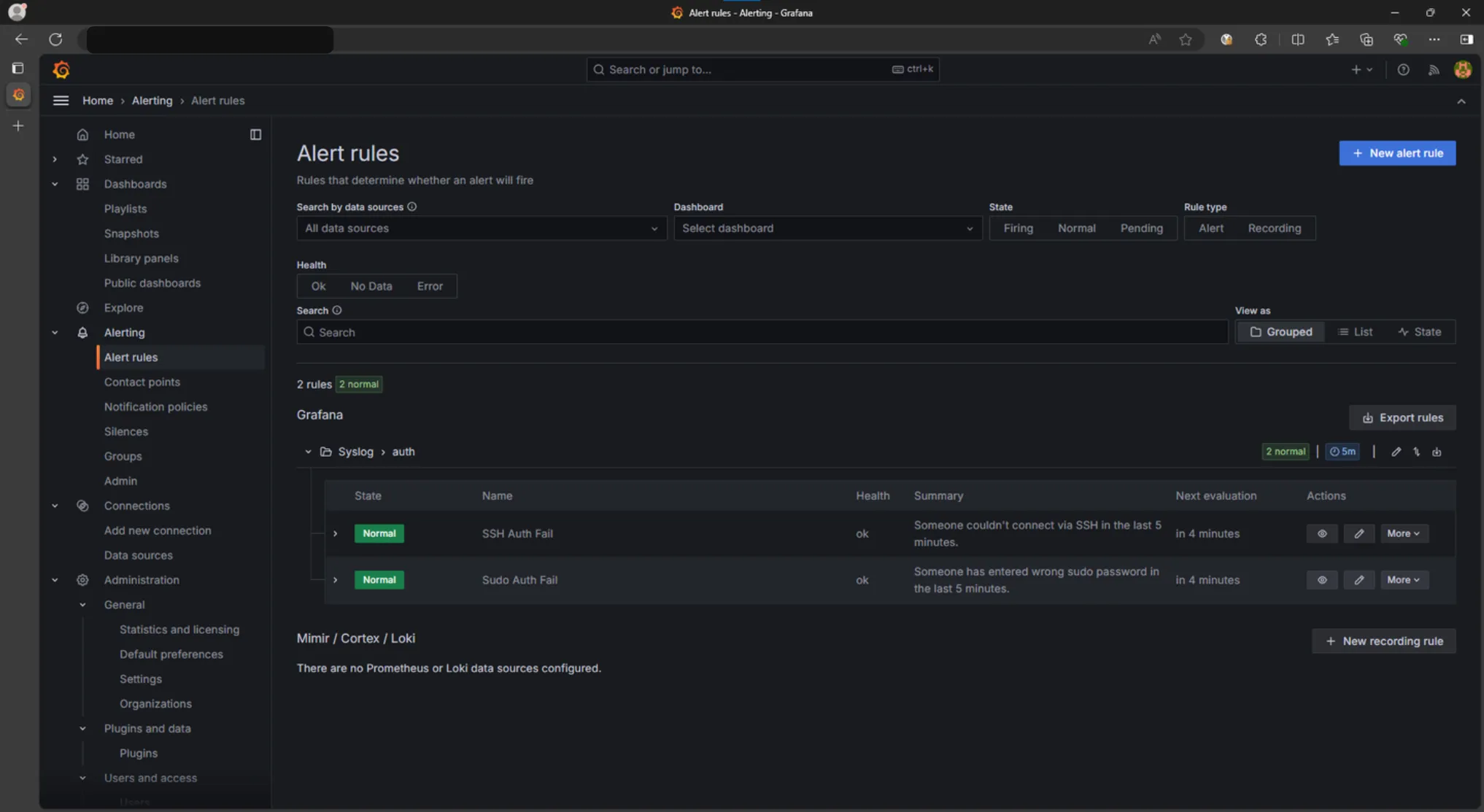Screen dimensions: 1484x812
Task: Open the Select dashboard dropdown
Action: click(827, 228)
